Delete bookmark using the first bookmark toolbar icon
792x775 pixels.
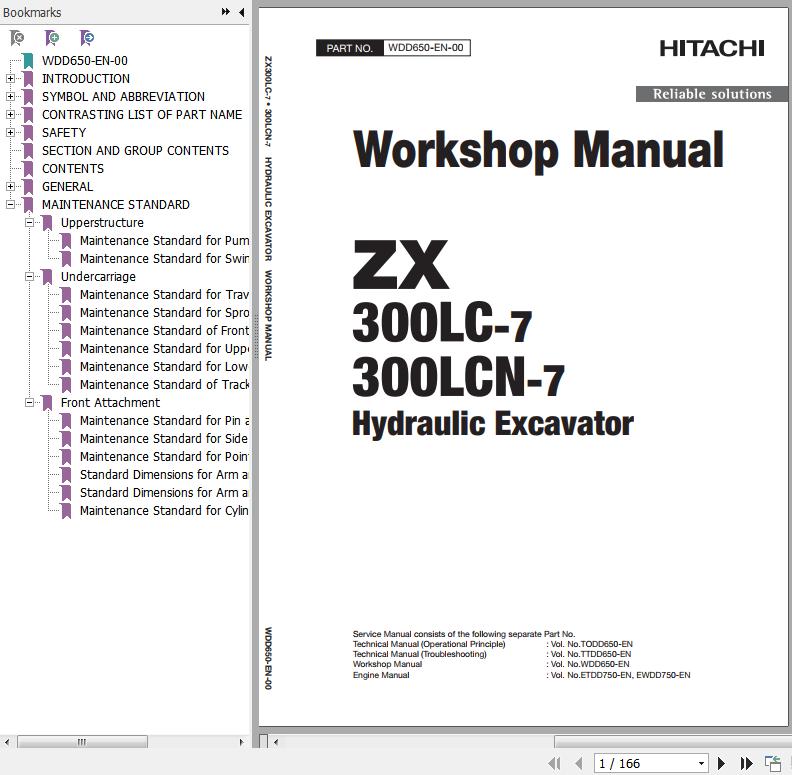click(17, 37)
